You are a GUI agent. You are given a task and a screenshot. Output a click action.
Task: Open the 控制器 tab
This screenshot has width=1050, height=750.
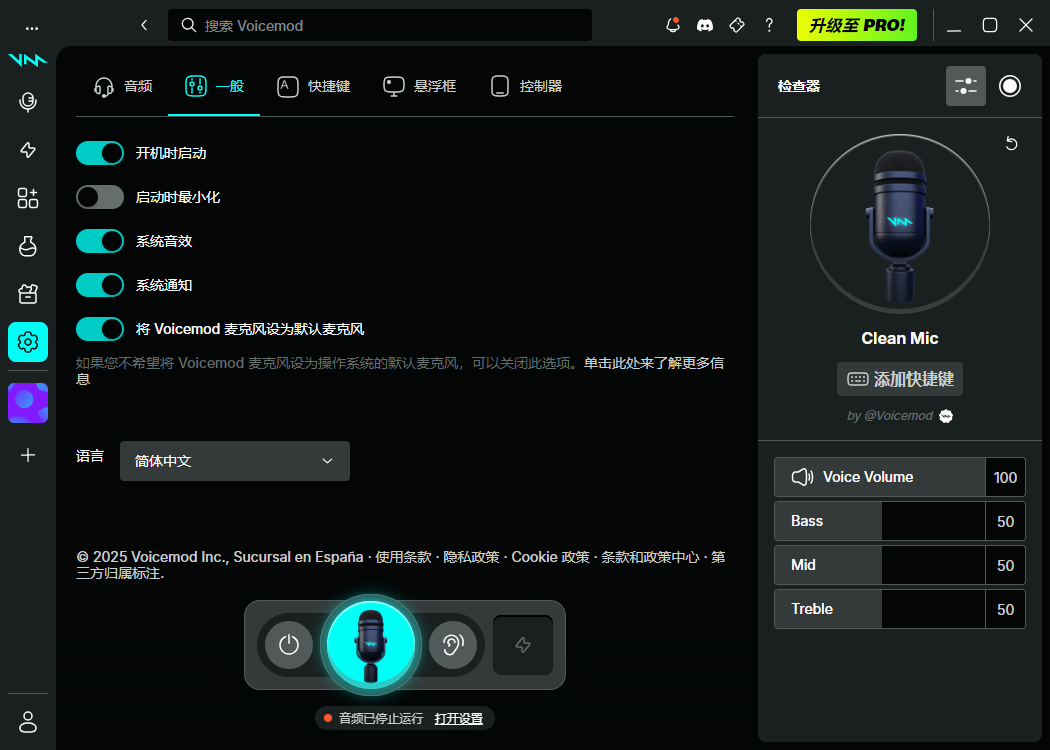point(526,86)
